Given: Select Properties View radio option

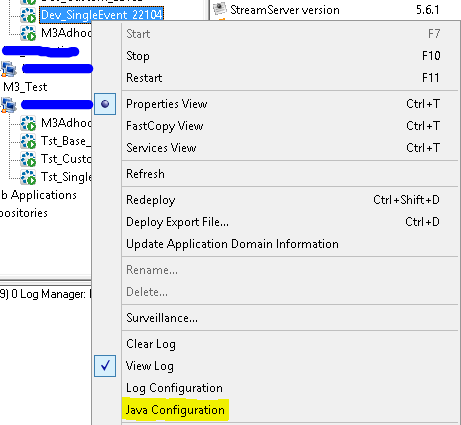Looking at the screenshot, I should tap(105, 104).
